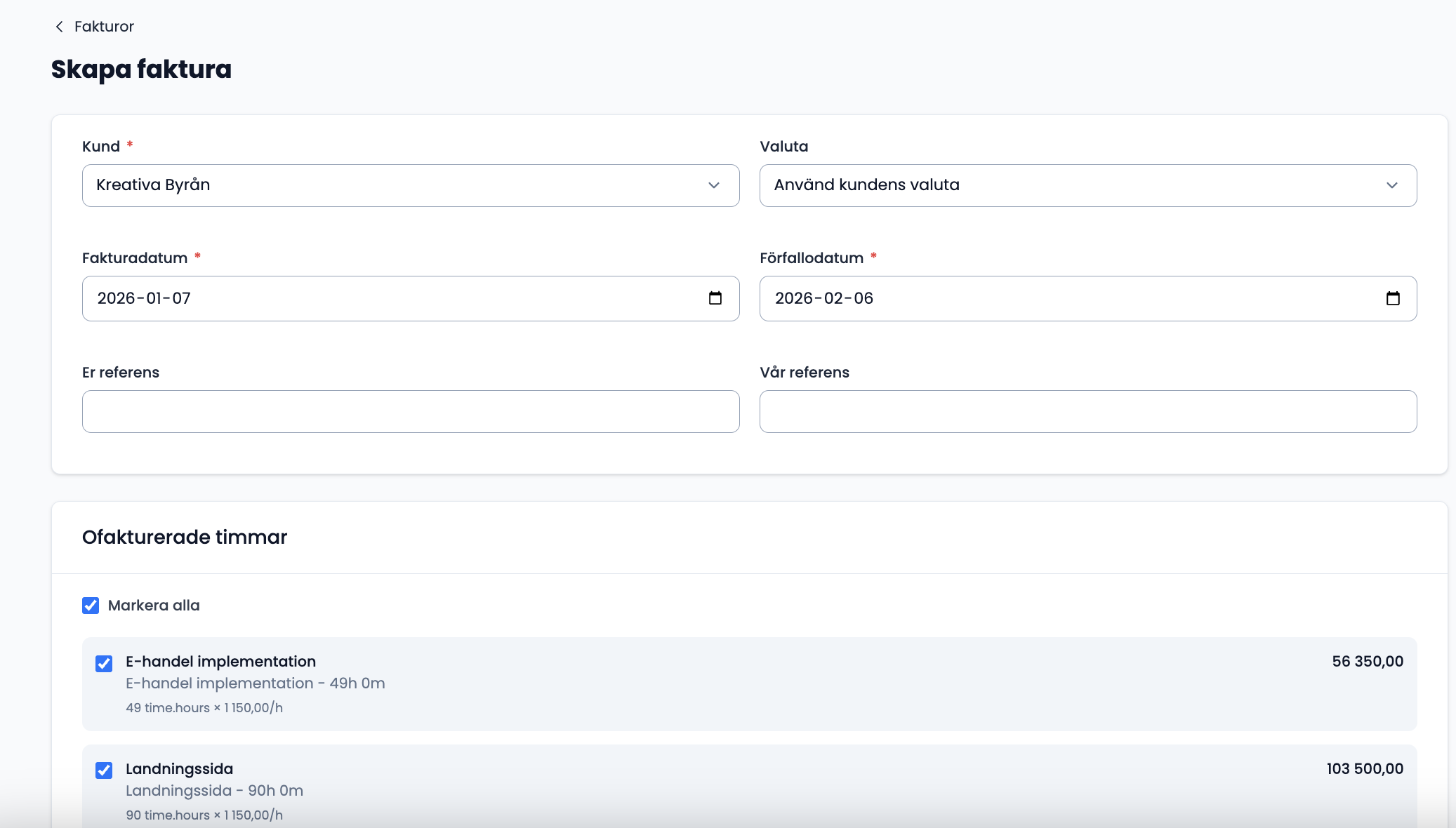Viewport: 1456px width, 828px height.
Task: Click the Er referens text field
Action: (x=411, y=411)
